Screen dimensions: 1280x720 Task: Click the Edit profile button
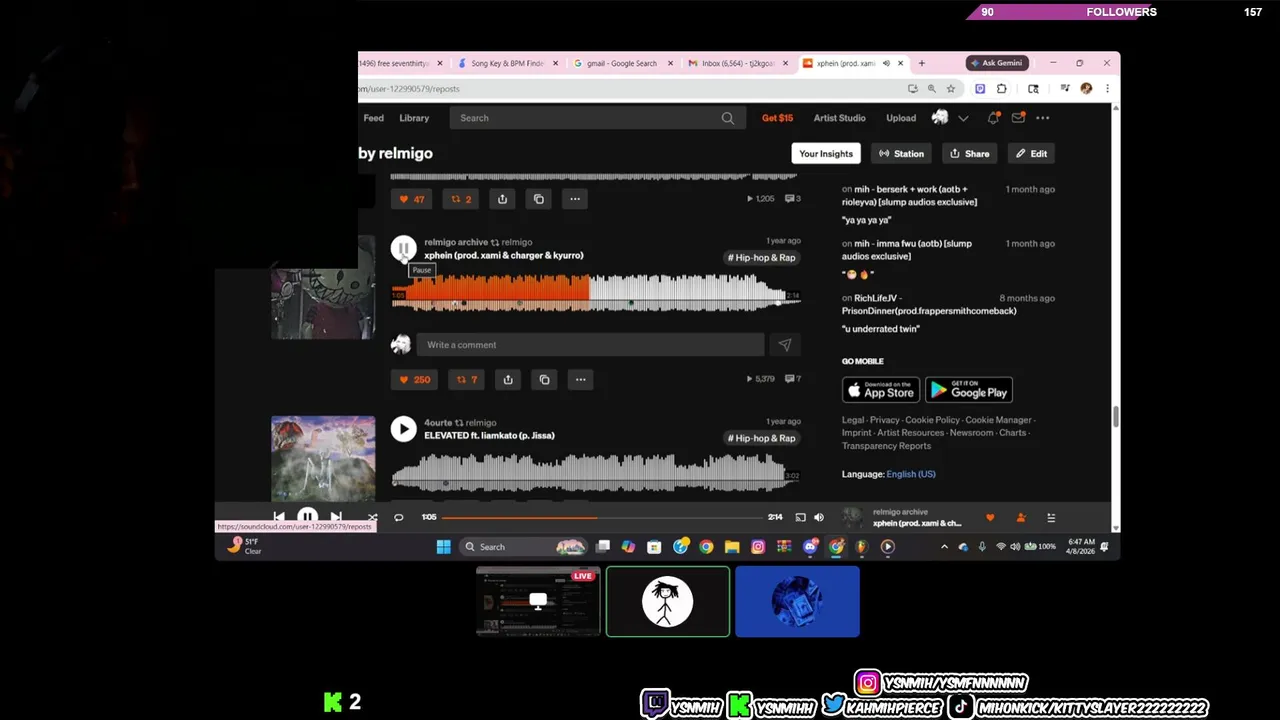[x=1032, y=154]
